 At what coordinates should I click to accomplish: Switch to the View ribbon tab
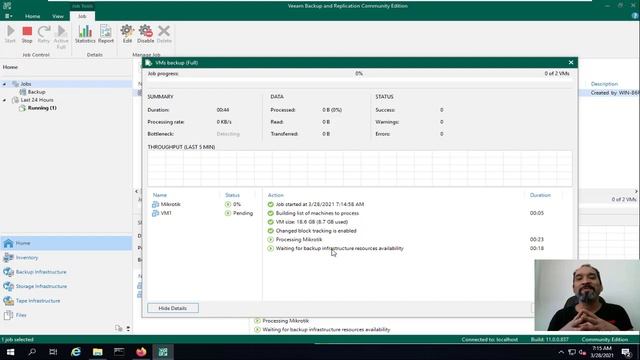(58, 16)
